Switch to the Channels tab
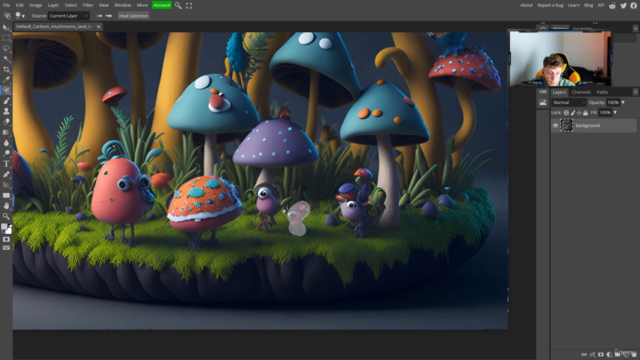The height and width of the screenshot is (360, 640). tap(581, 92)
